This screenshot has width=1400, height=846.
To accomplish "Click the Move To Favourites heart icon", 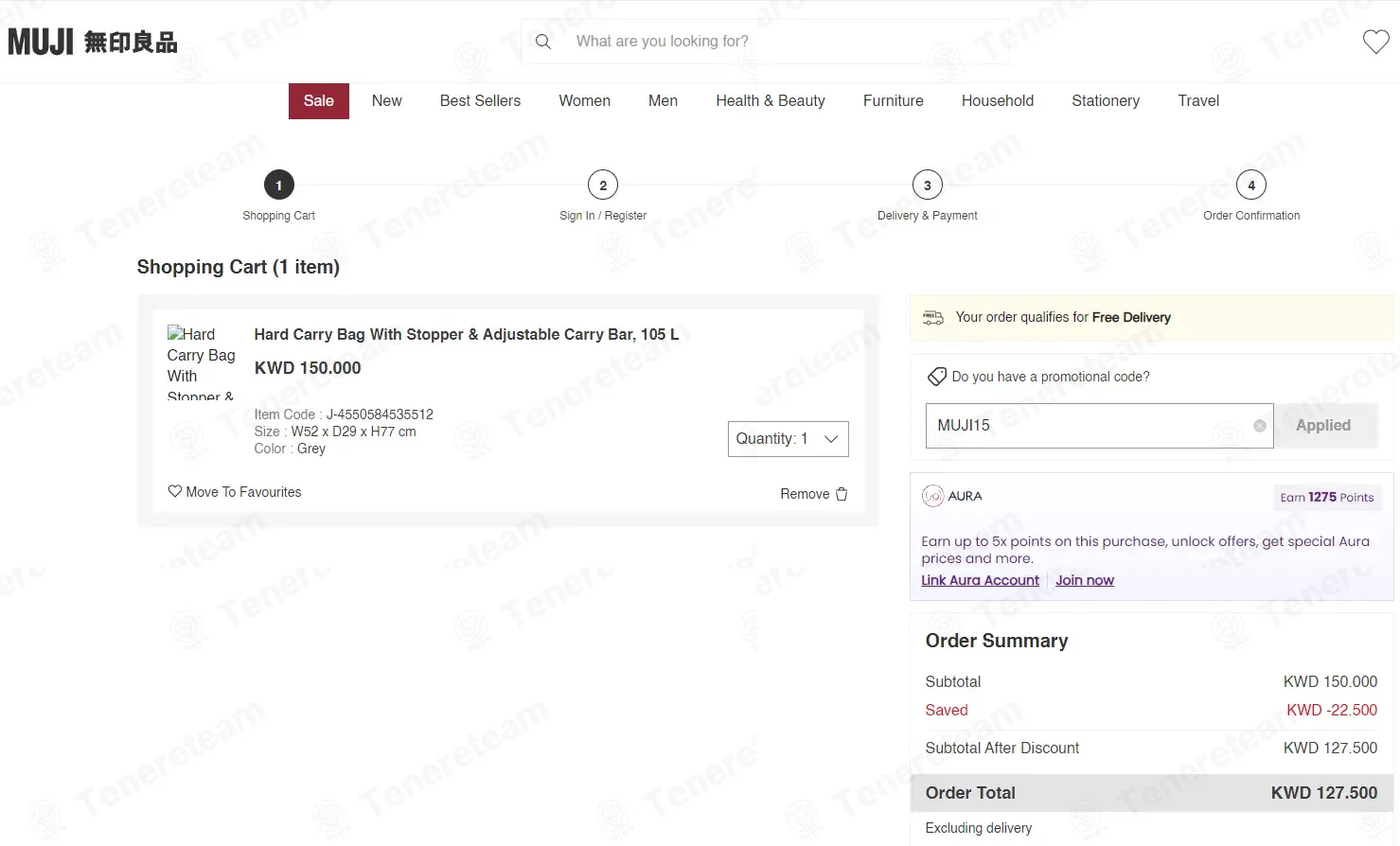I will coord(175,491).
